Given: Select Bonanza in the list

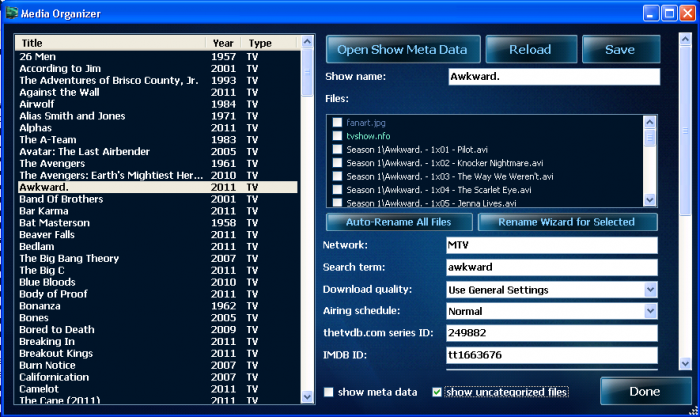Looking at the screenshot, I should point(158,306).
